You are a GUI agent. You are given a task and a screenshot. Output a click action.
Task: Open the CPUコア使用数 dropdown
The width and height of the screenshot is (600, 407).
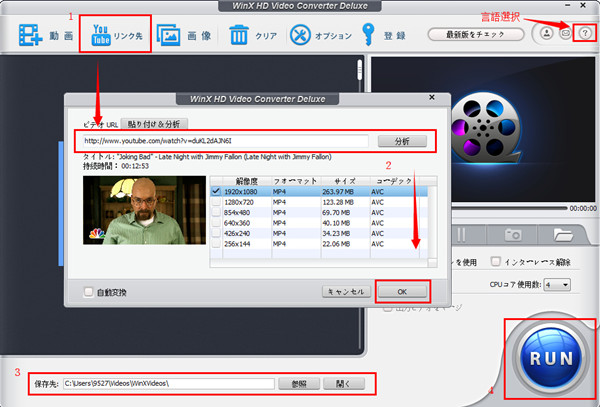557,285
